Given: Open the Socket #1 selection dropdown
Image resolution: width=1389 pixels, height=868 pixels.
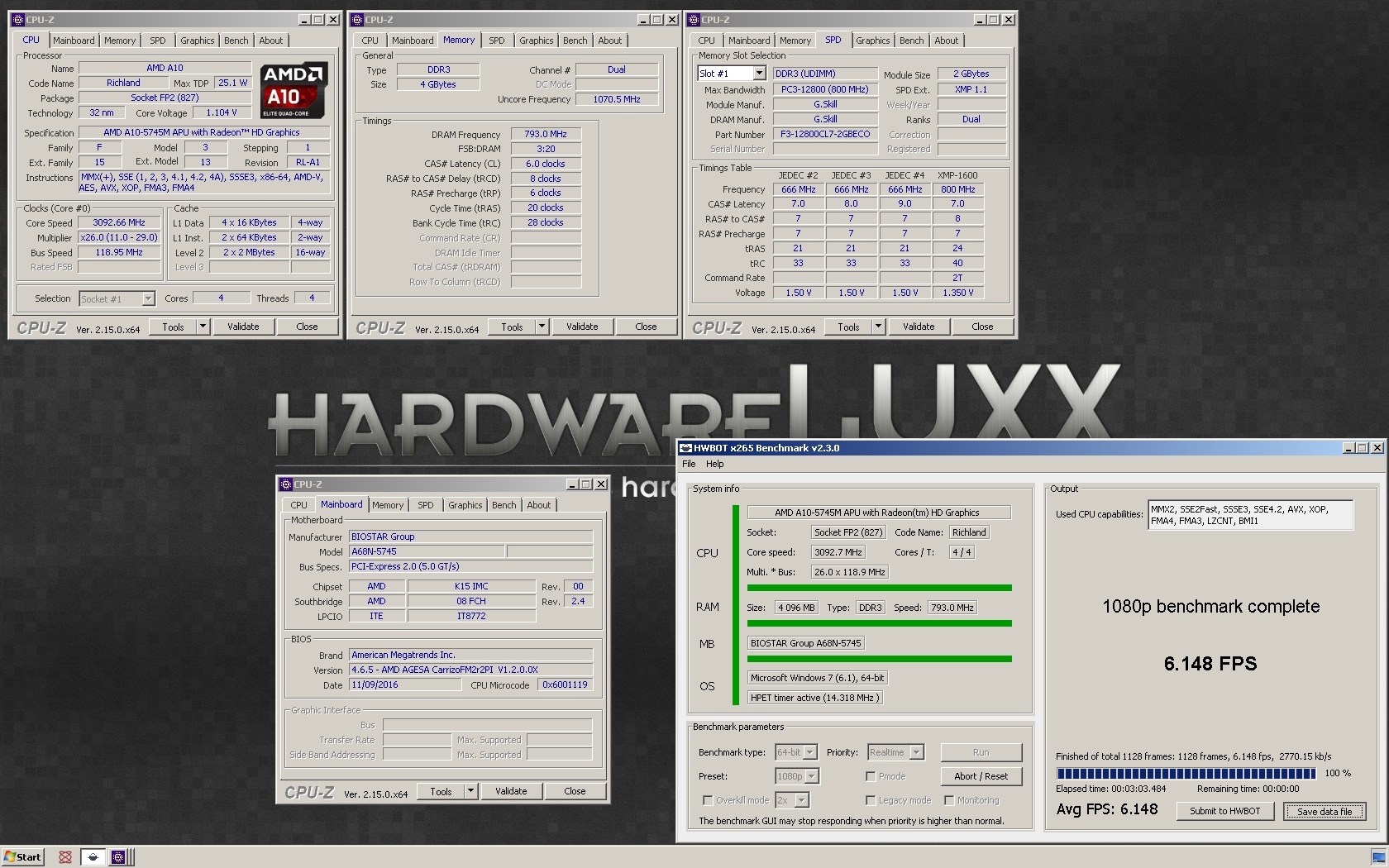Looking at the screenshot, I should 148,298.
